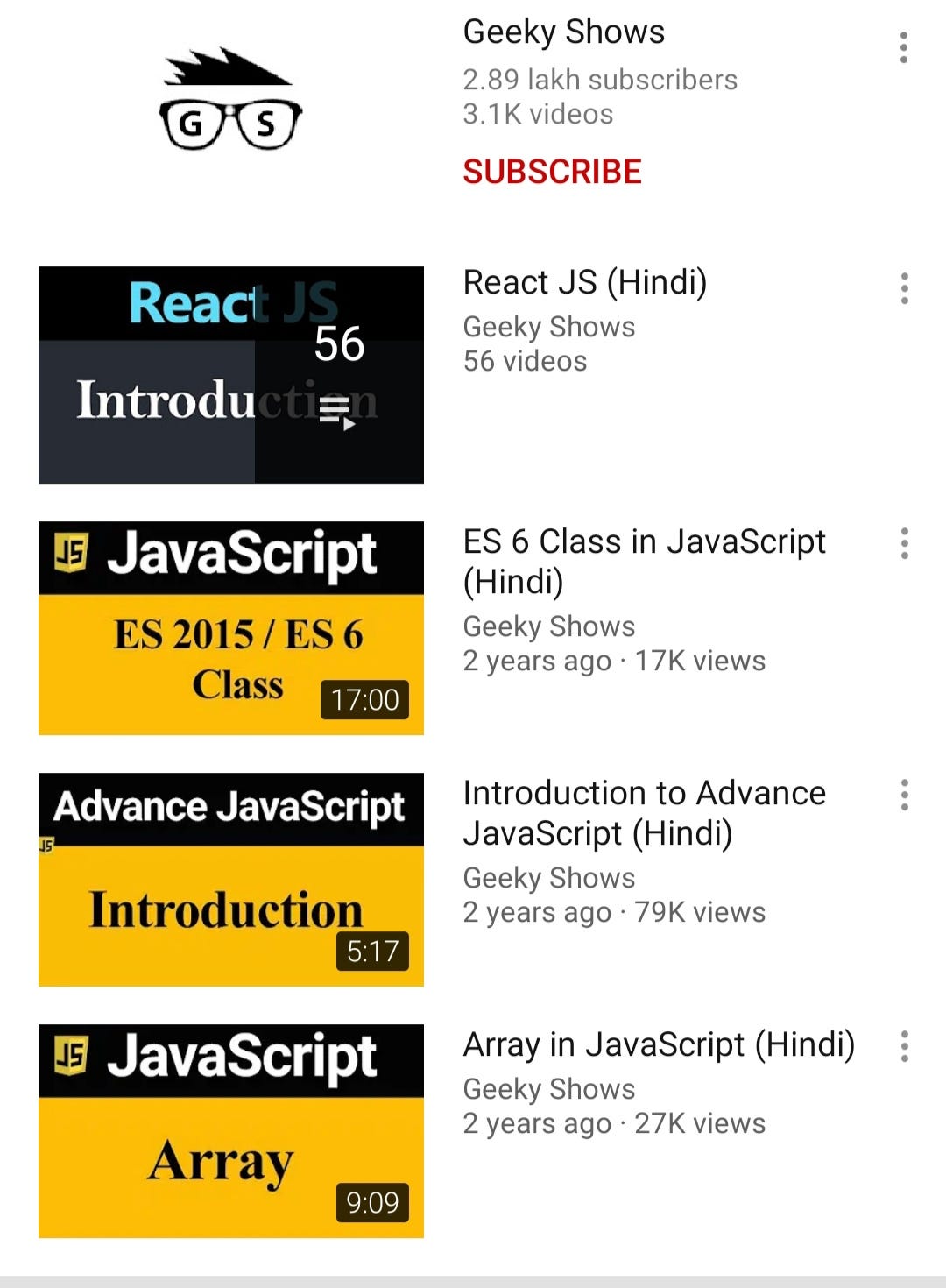Subscribe to Geeky Shows channel
This screenshot has height=1288, width=946.
pos(553,172)
